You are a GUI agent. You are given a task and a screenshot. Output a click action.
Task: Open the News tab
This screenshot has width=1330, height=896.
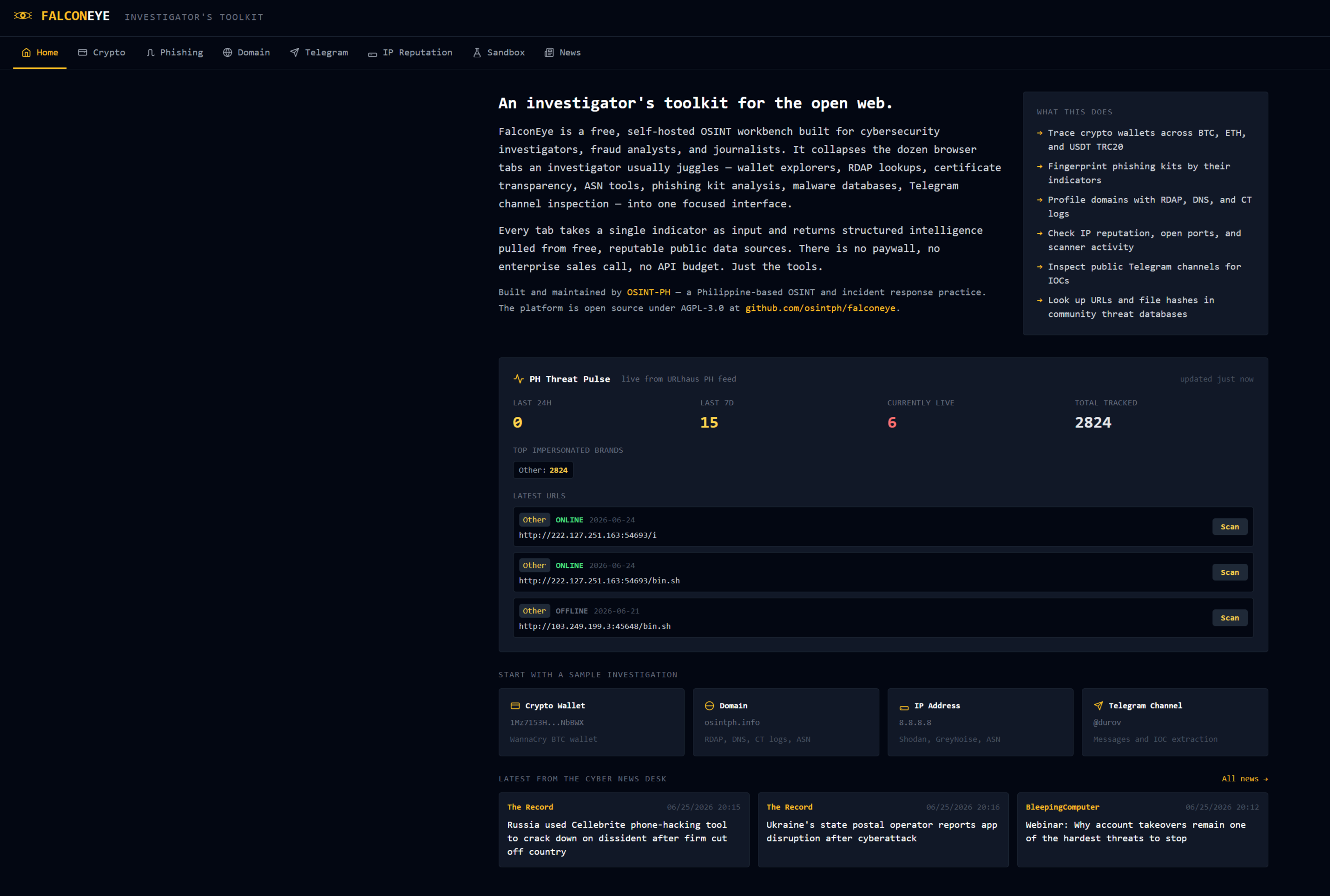click(563, 53)
